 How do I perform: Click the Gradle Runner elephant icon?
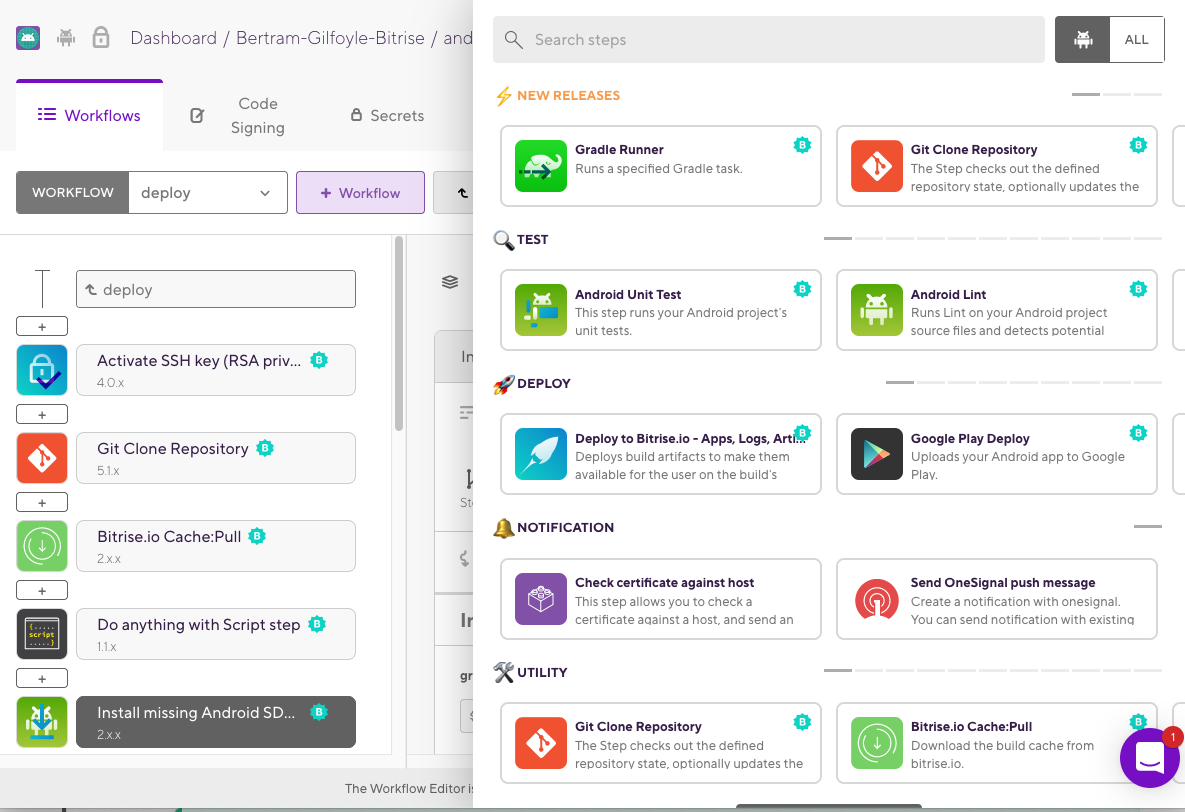point(541,166)
